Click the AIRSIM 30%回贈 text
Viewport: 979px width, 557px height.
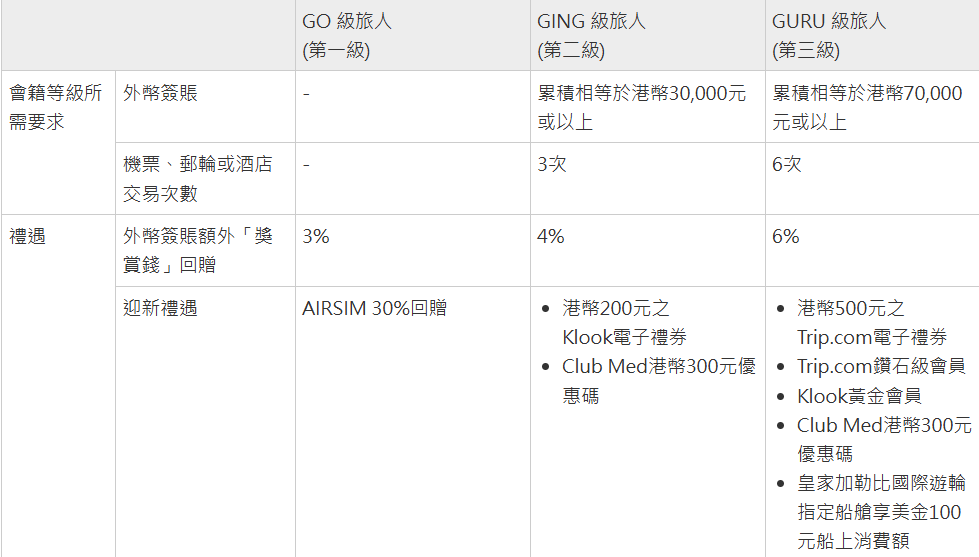[x=374, y=308]
